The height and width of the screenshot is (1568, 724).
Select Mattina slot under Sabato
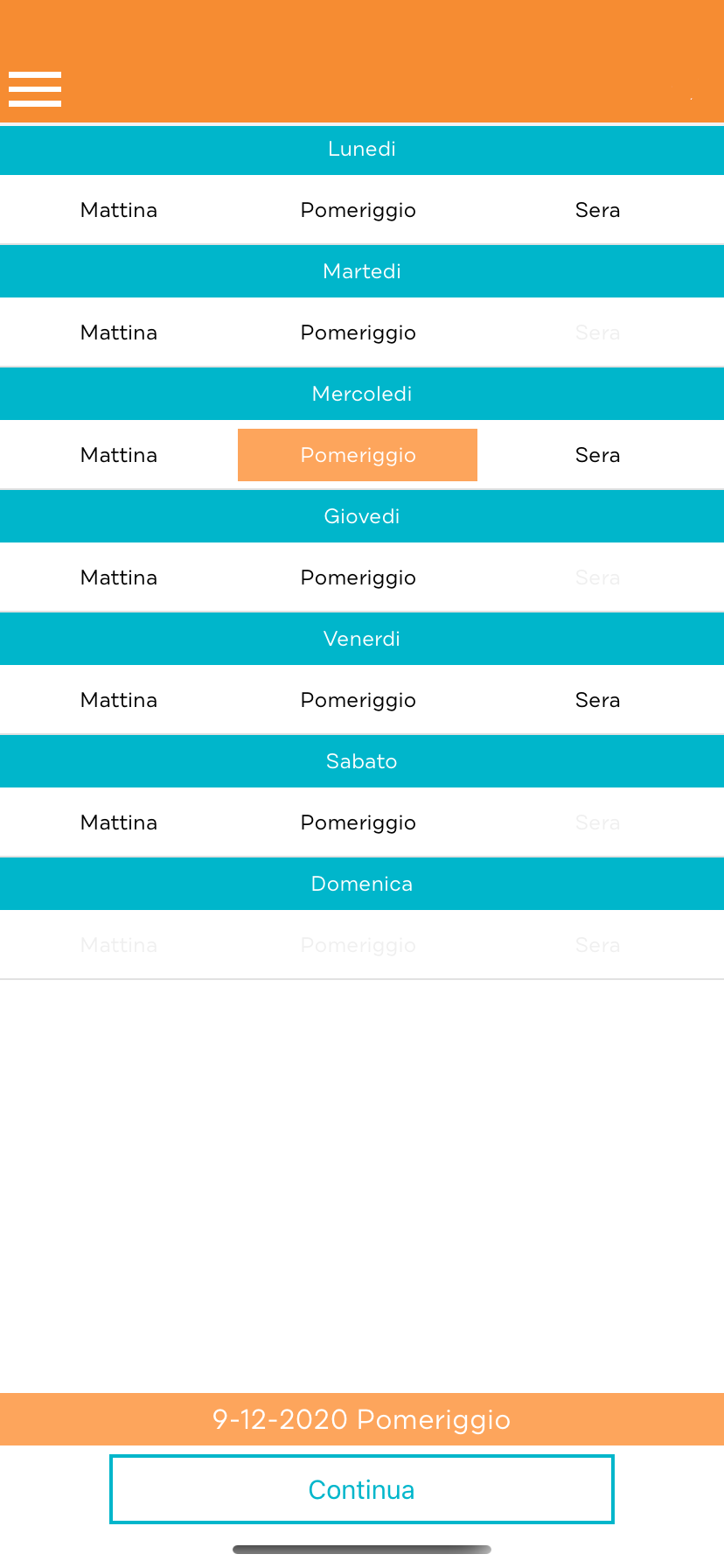(119, 822)
